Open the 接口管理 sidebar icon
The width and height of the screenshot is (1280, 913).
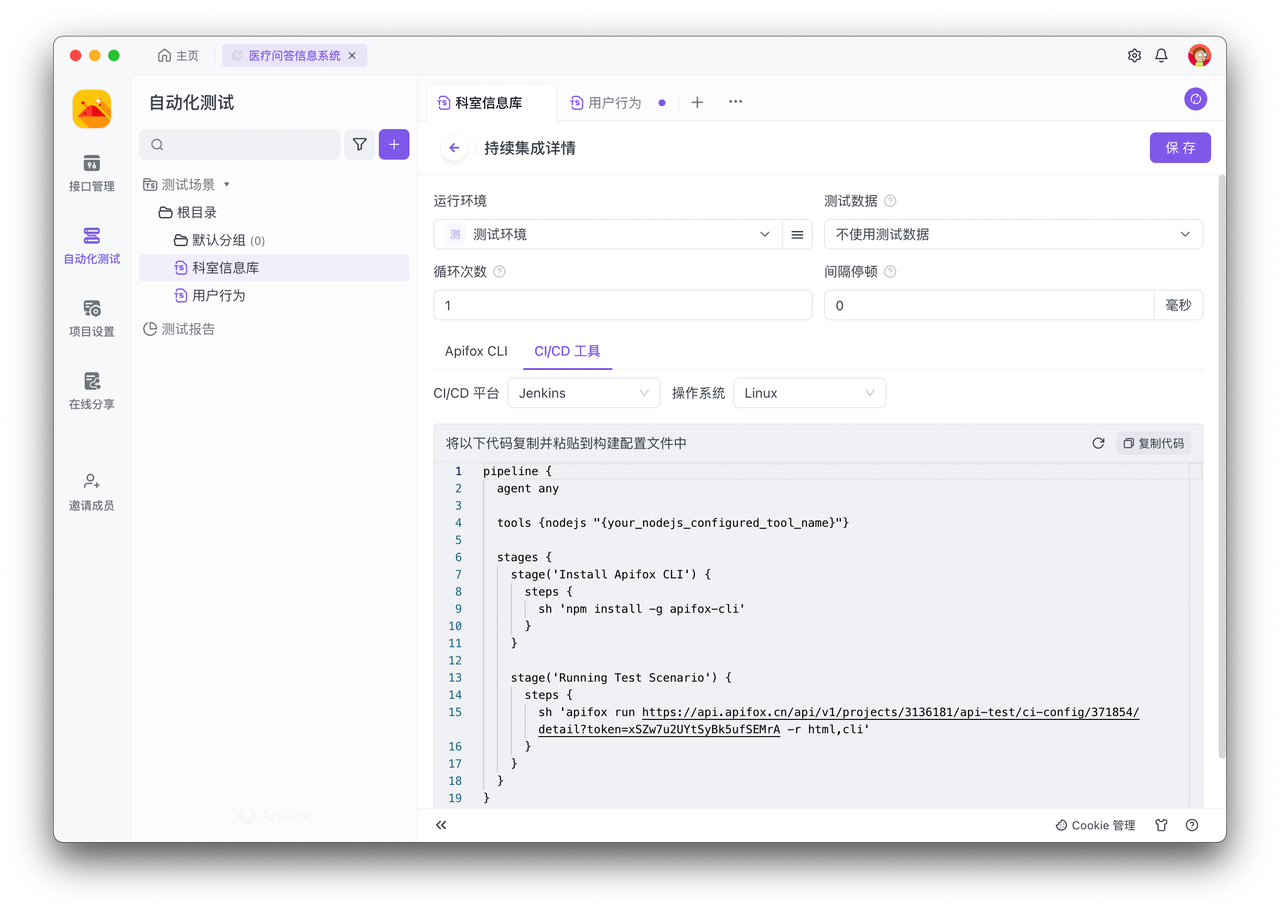(91, 163)
